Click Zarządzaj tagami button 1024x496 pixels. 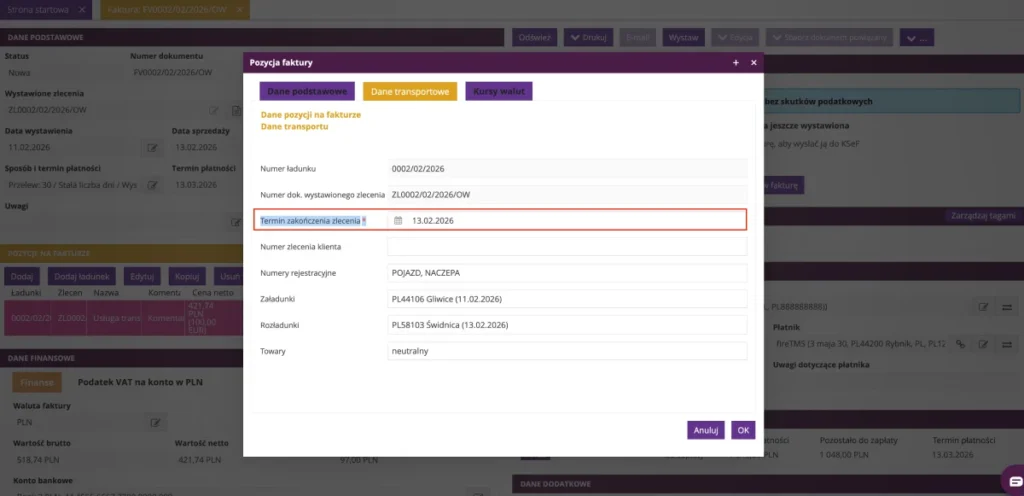984,216
